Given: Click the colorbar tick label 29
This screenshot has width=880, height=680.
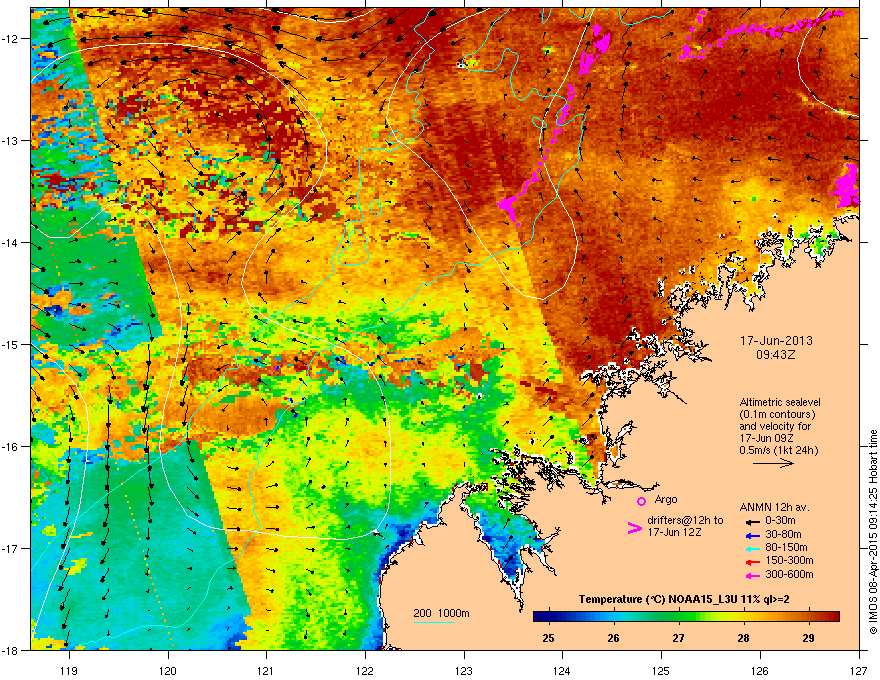Looking at the screenshot, I should [x=808, y=638].
